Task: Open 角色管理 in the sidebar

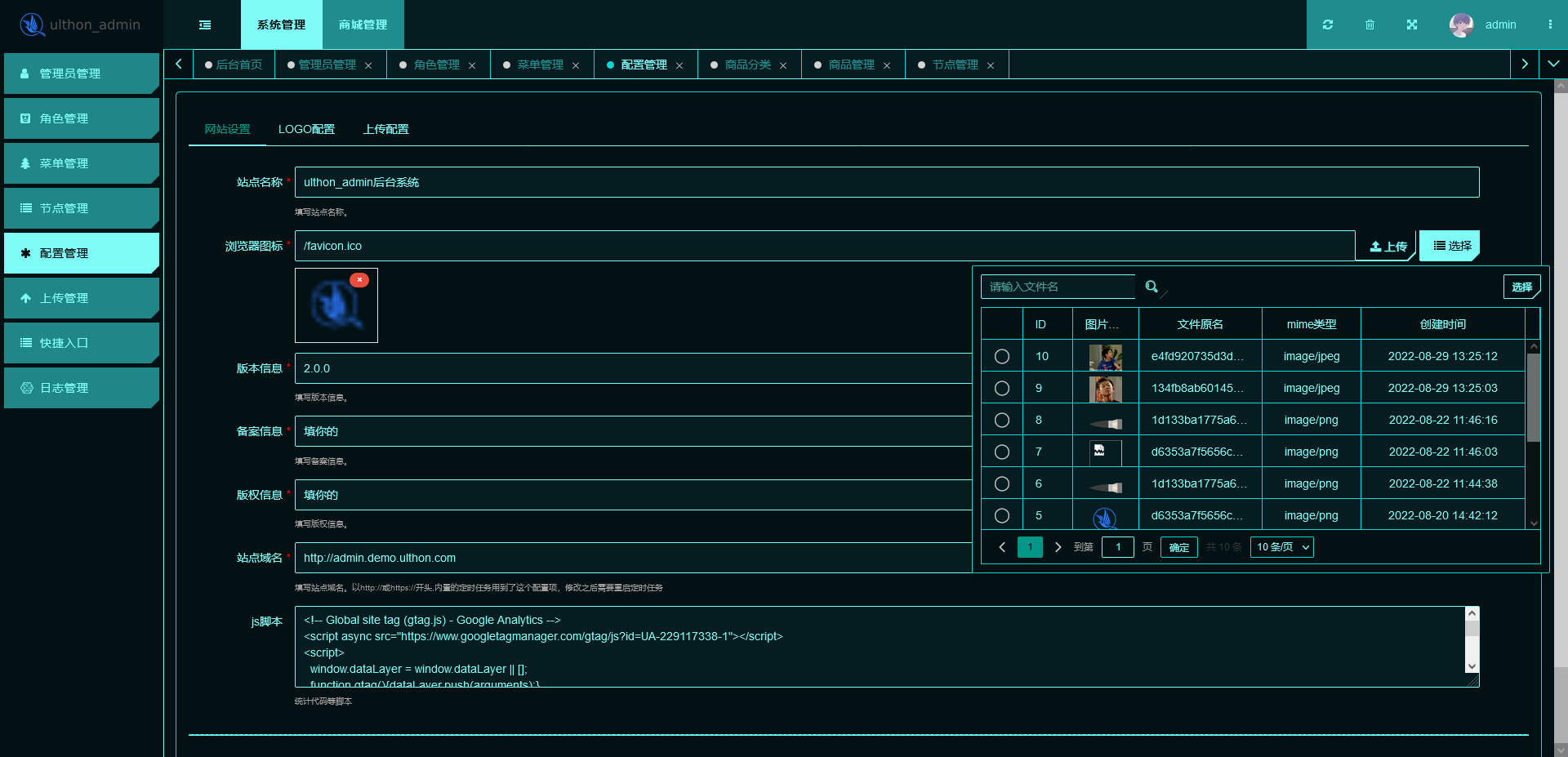Action: point(81,118)
